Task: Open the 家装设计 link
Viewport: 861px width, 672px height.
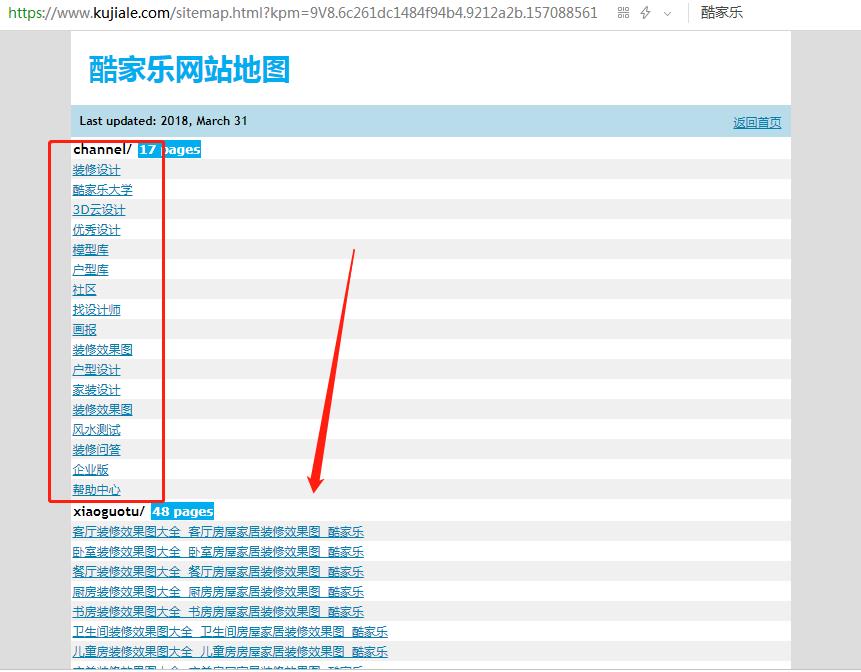Action: (x=97, y=390)
